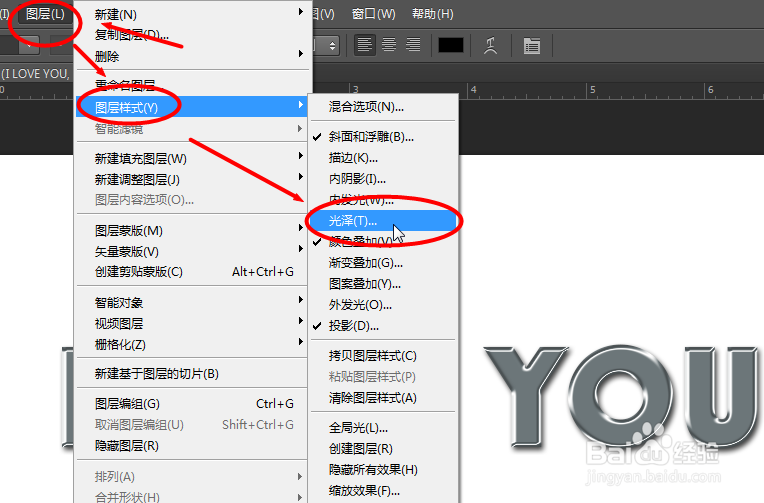764x503 pixels.
Task: Select 图案叠加(Y)... style
Action: (x=383, y=284)
